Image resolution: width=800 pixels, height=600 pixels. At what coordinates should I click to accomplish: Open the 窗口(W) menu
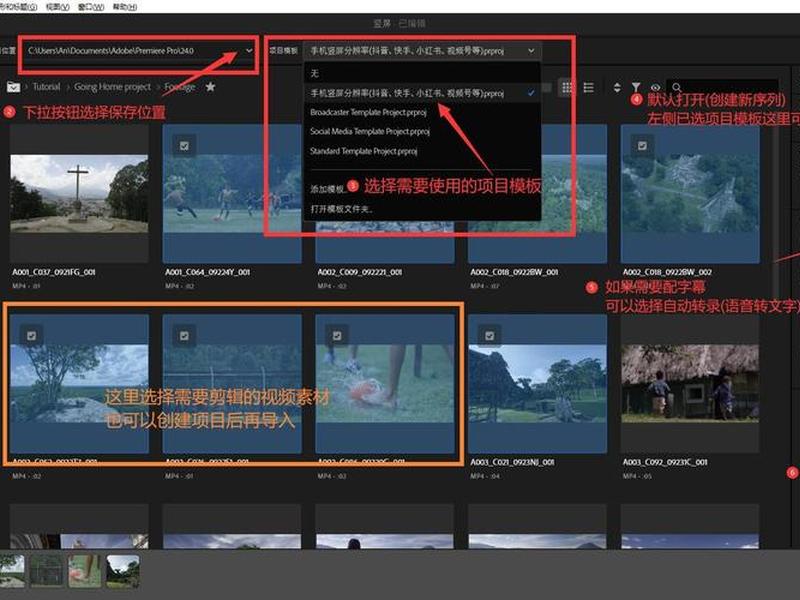[x=91, y=7]
